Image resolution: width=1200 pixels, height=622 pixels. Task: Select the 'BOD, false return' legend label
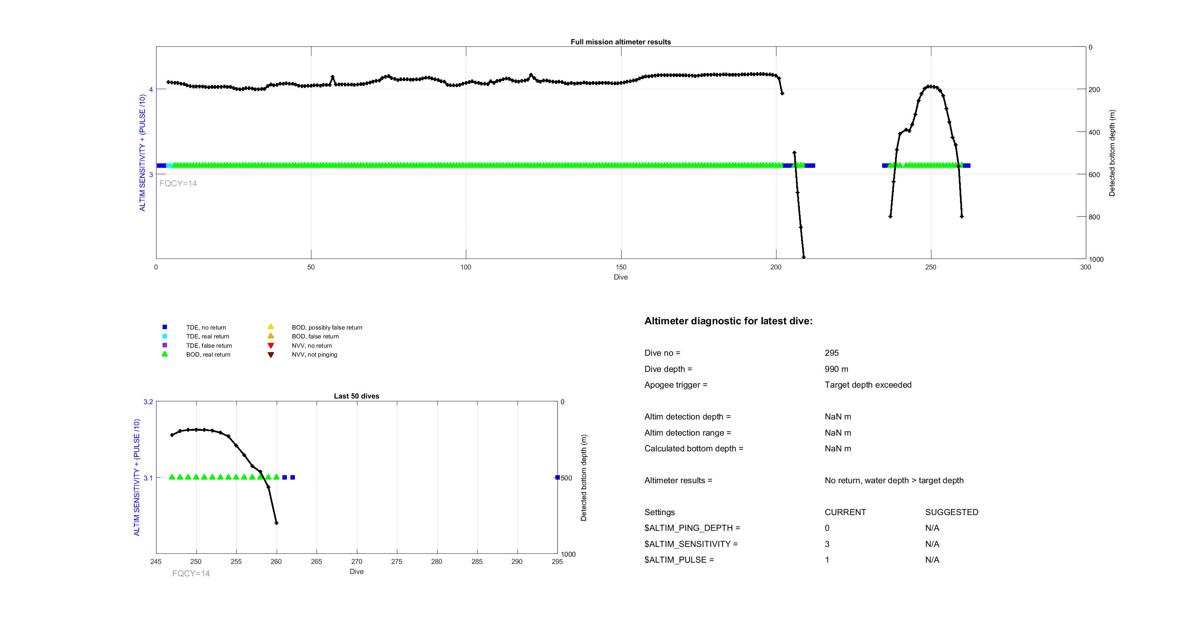tap(315, 336)
